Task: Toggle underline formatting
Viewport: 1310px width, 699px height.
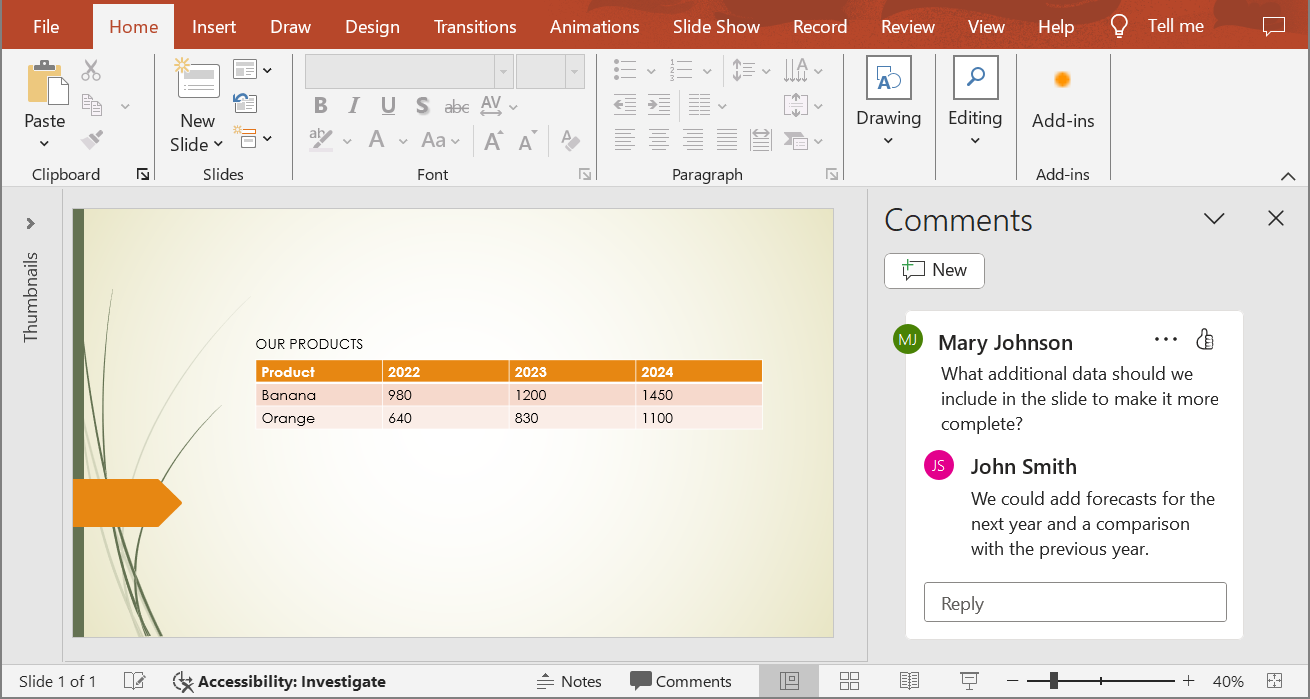Action: [x=387, y=104]
